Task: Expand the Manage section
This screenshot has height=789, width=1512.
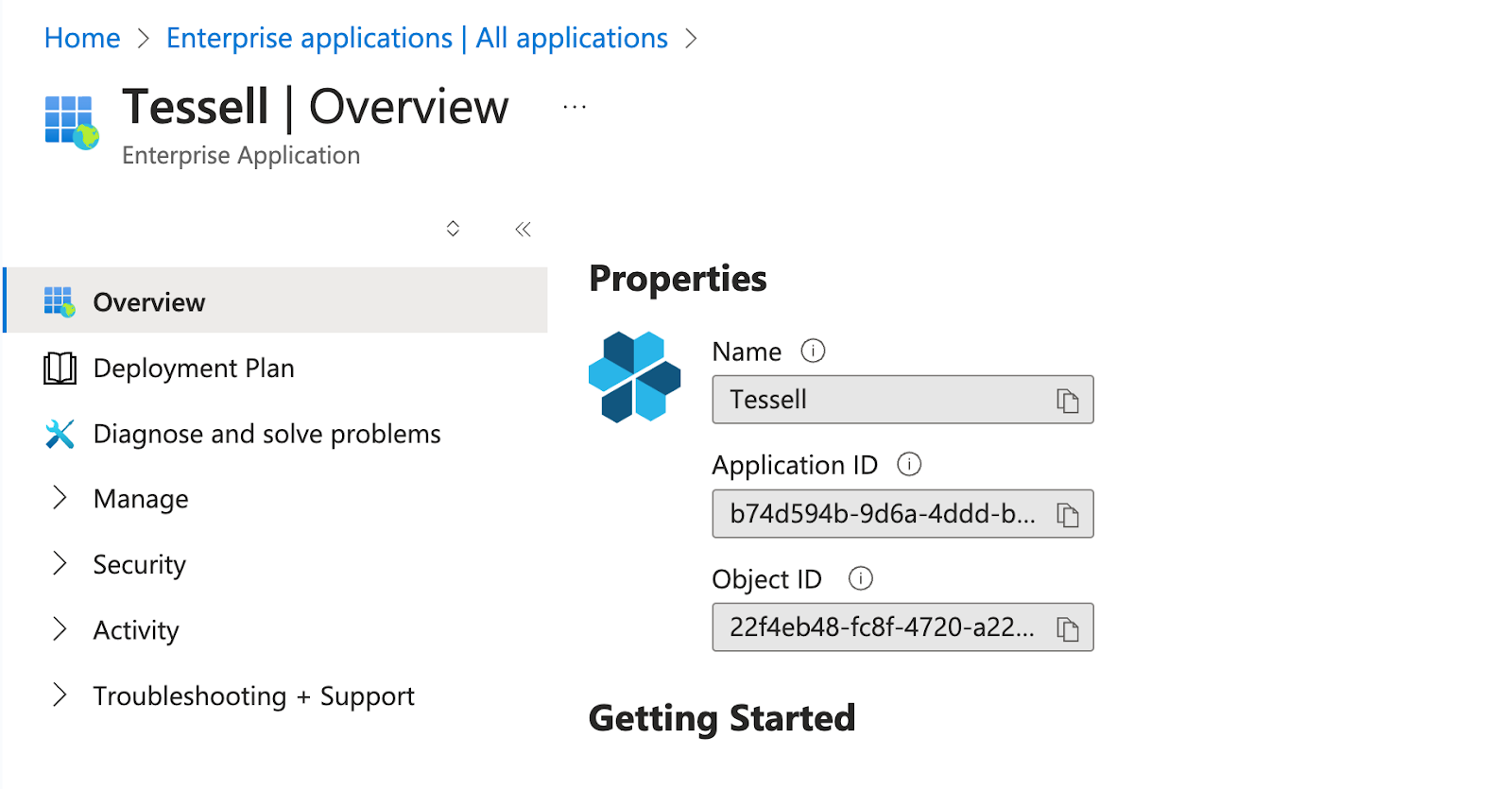Action: tap(140, 499)
